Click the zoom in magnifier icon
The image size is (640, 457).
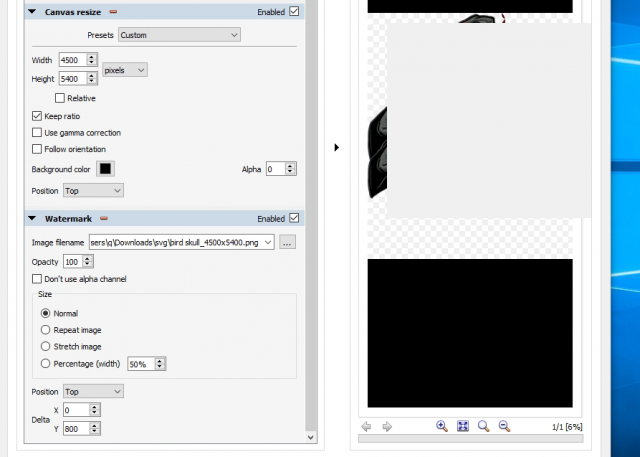442,426
